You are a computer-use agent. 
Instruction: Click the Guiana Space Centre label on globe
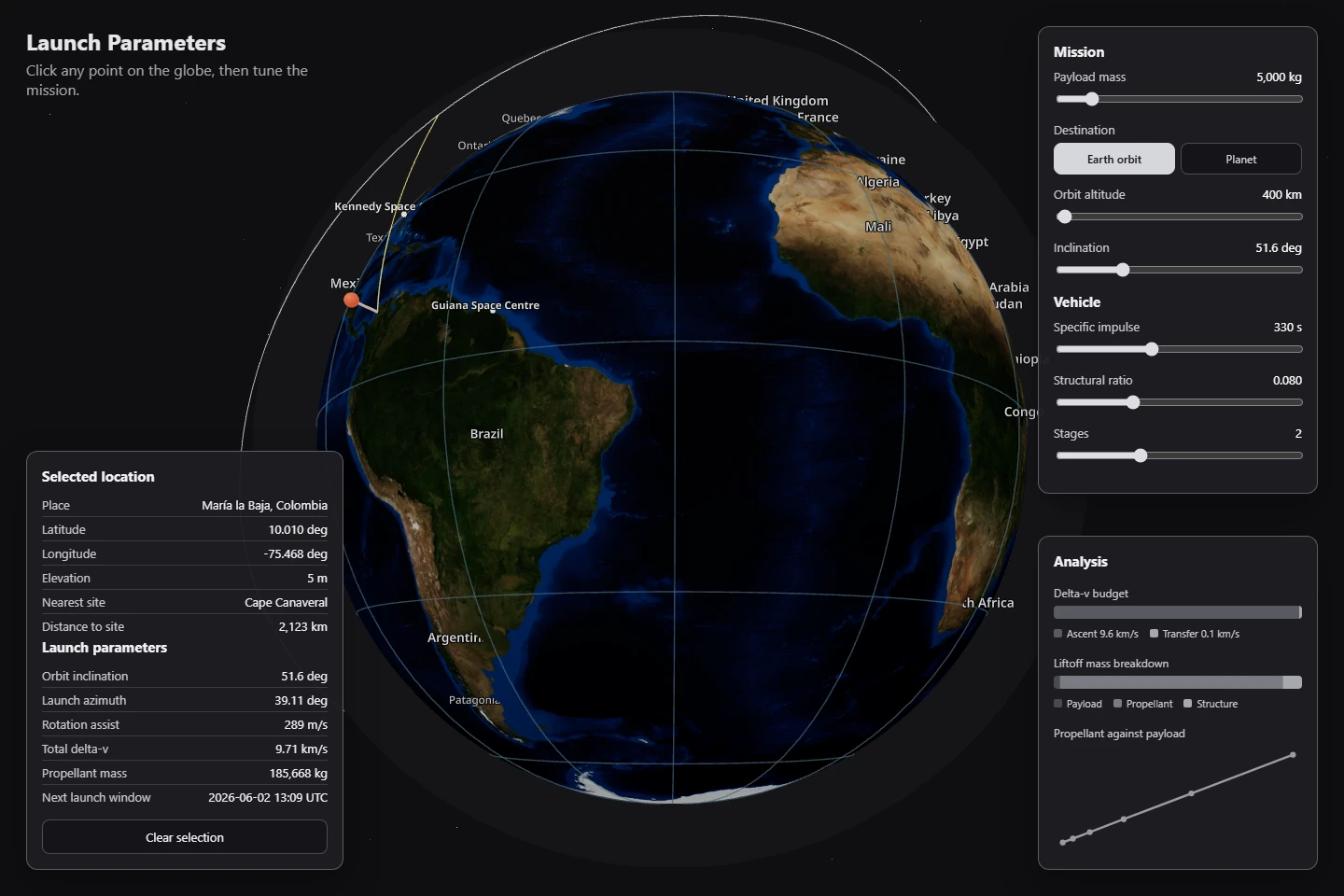tap(485, 305)
